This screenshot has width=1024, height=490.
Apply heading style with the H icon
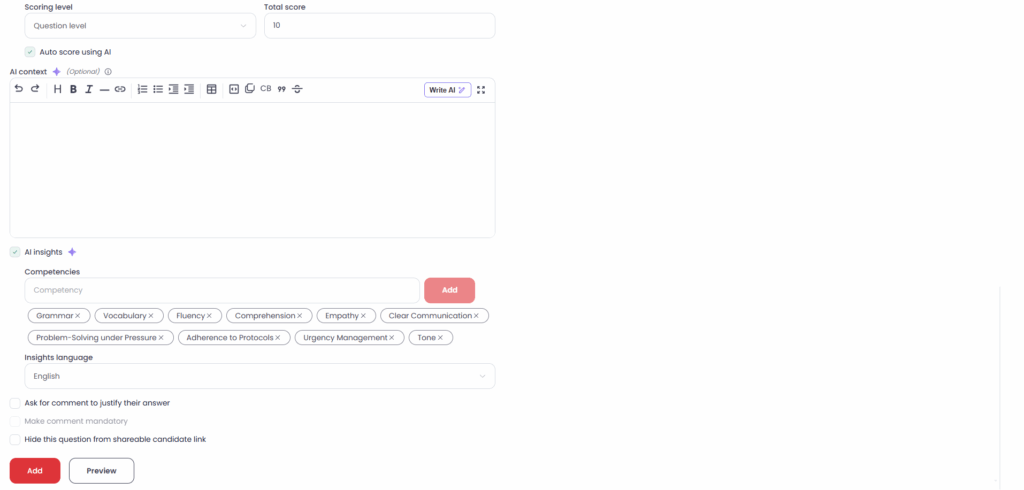click(x=57, y=90)
